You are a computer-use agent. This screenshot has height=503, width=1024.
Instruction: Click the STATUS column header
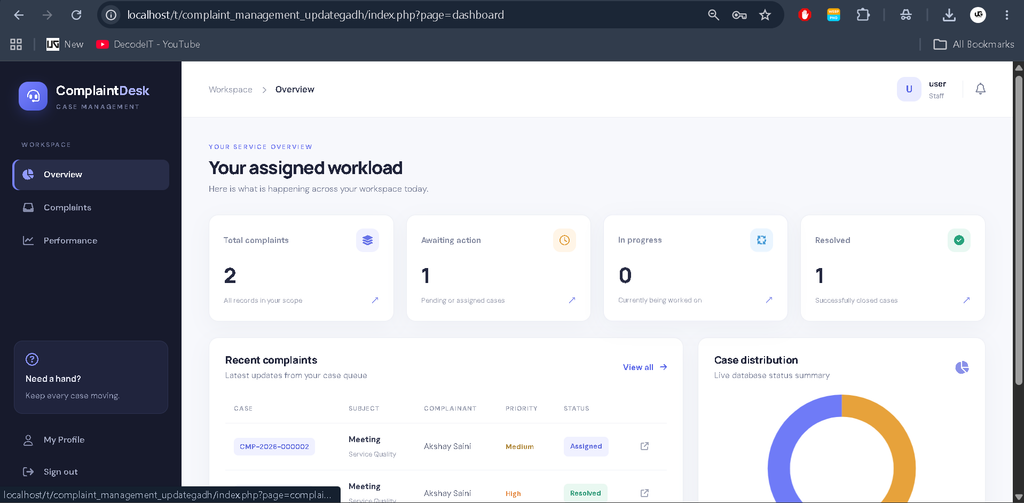coord(576,408)
